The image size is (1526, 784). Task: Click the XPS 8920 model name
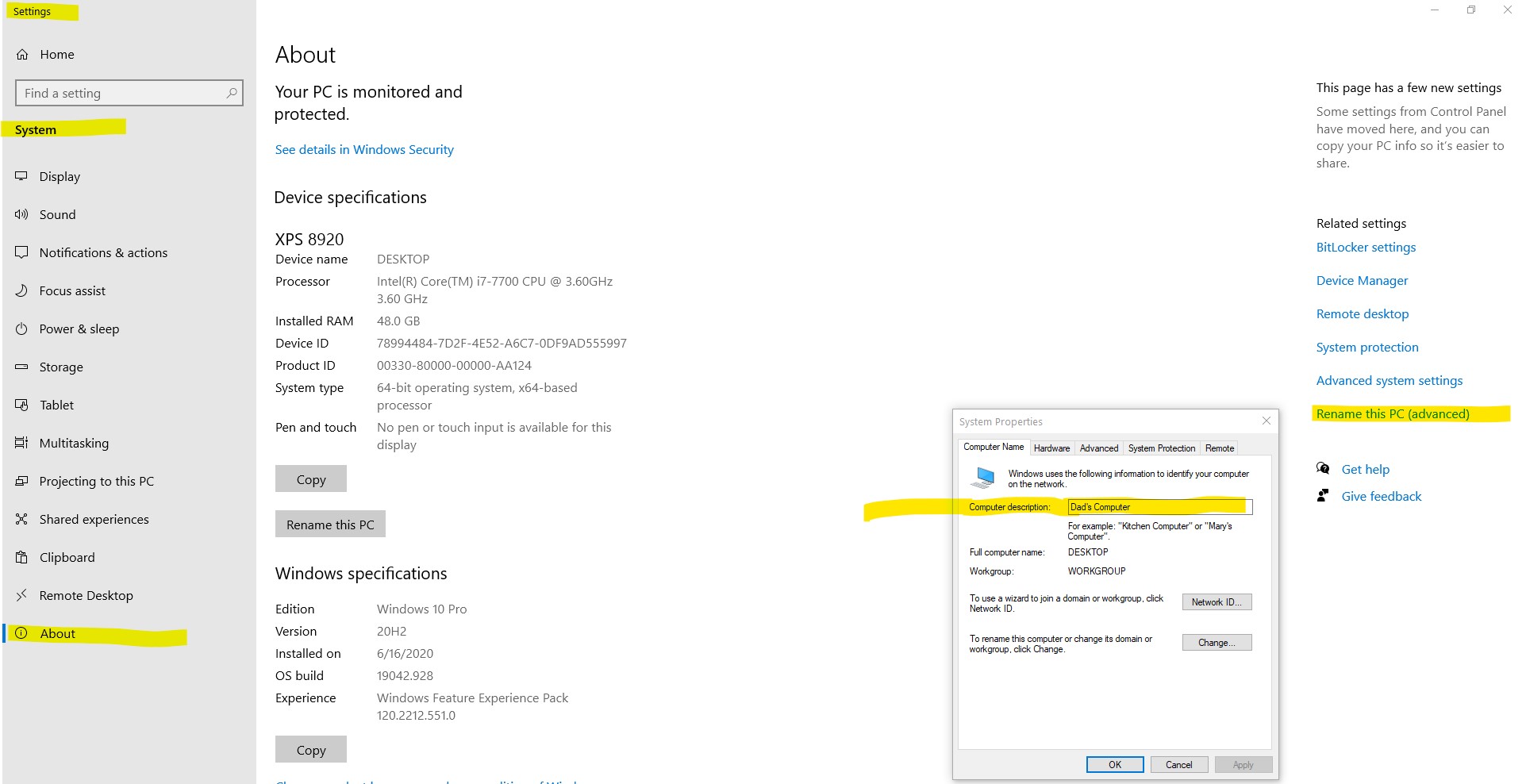pyautogui.click(x=309, y=240)
